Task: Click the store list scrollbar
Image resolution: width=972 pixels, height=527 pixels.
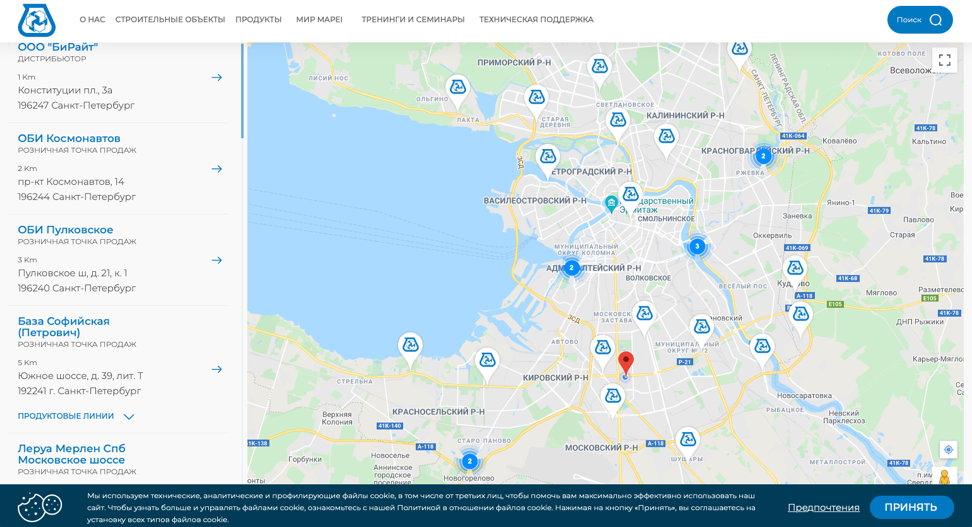Action: pyautogui.click(x=242, y=91)
